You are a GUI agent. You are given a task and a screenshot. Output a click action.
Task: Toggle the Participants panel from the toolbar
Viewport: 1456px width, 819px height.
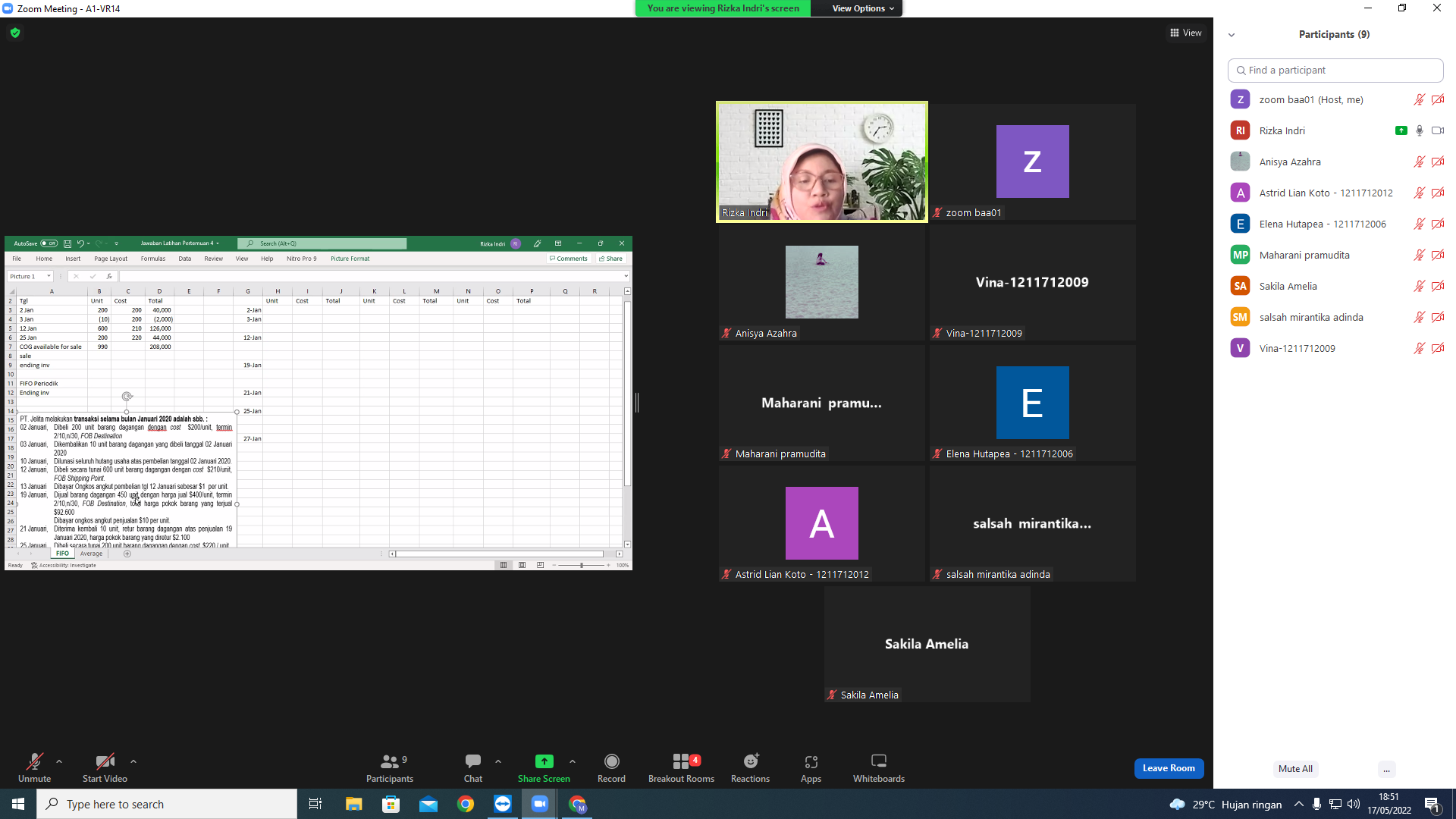390,767
